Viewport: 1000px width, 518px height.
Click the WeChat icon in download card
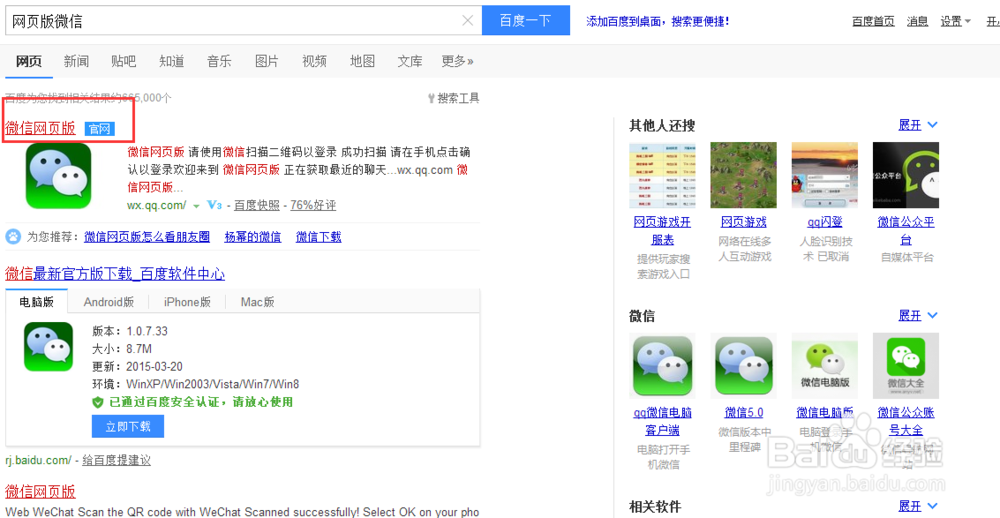click(48, 346)
